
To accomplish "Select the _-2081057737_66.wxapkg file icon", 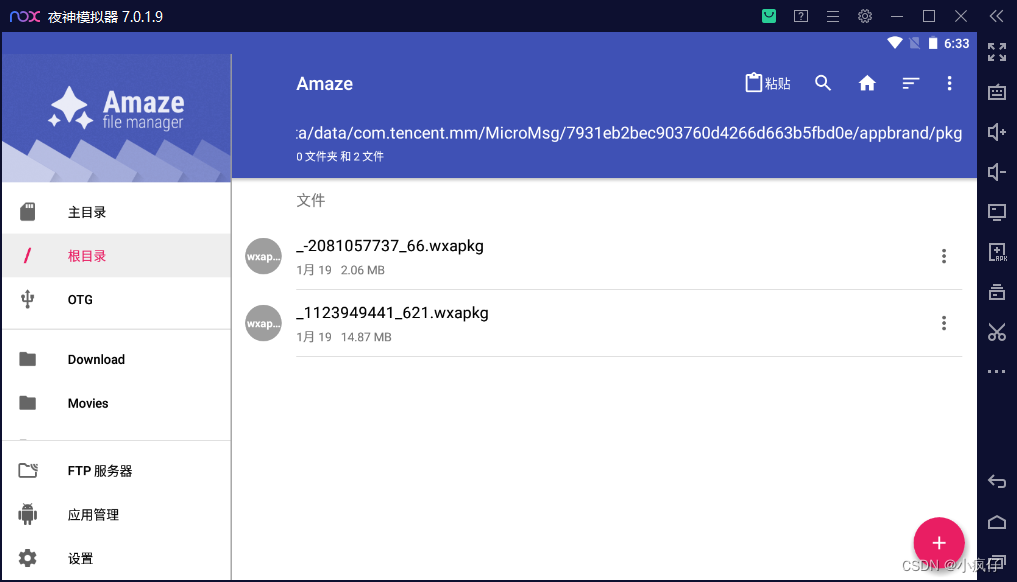I will click(x=263, y=256).
